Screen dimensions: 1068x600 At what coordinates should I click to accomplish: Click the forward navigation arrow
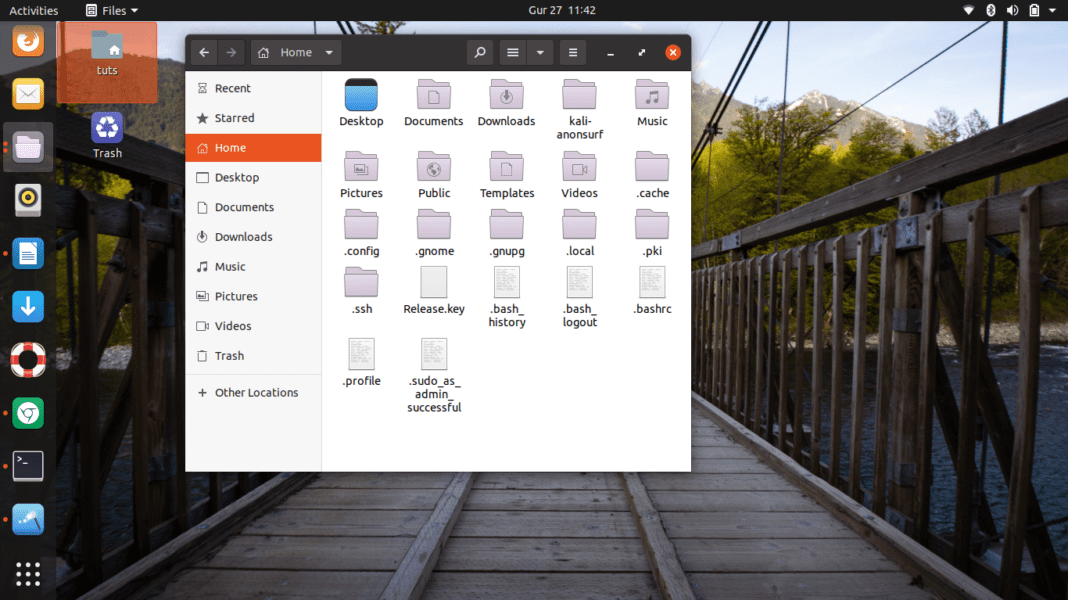[x=231, y=52]
